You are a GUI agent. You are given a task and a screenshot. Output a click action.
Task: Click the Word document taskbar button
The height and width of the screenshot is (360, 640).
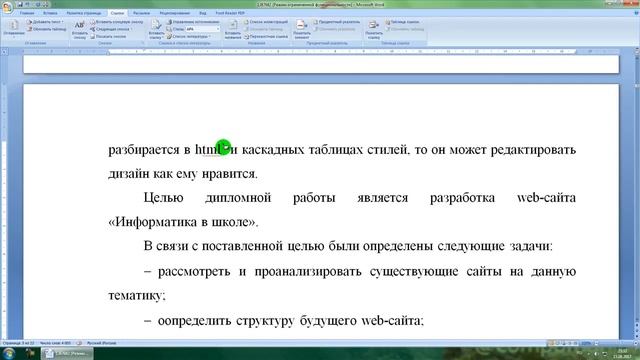[67, 353]
